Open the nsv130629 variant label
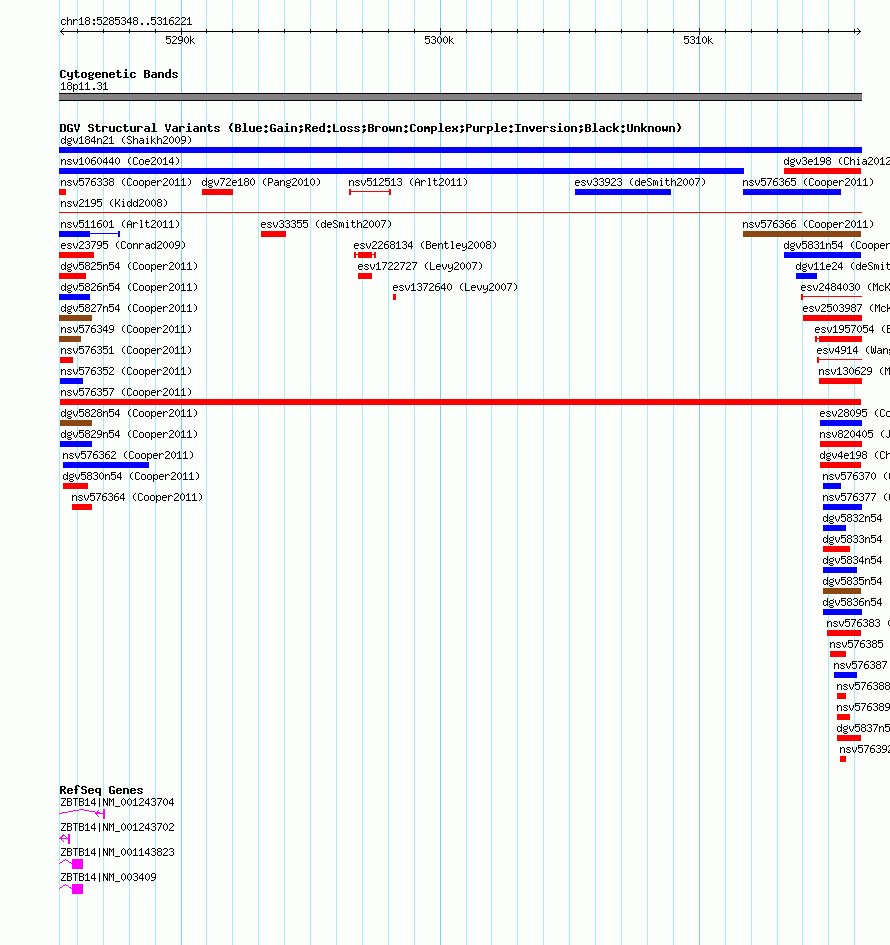Viewport: 890px width, 945px height. coord(854,372)
